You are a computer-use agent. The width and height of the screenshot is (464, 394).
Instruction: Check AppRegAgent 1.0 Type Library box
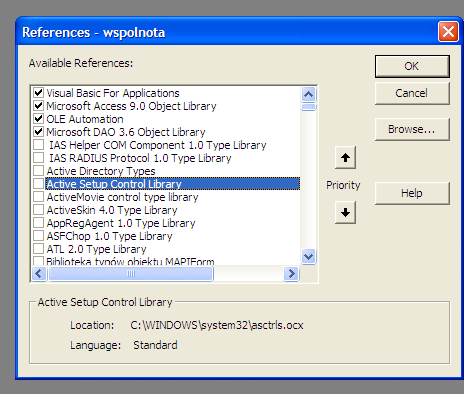[38, 222]
